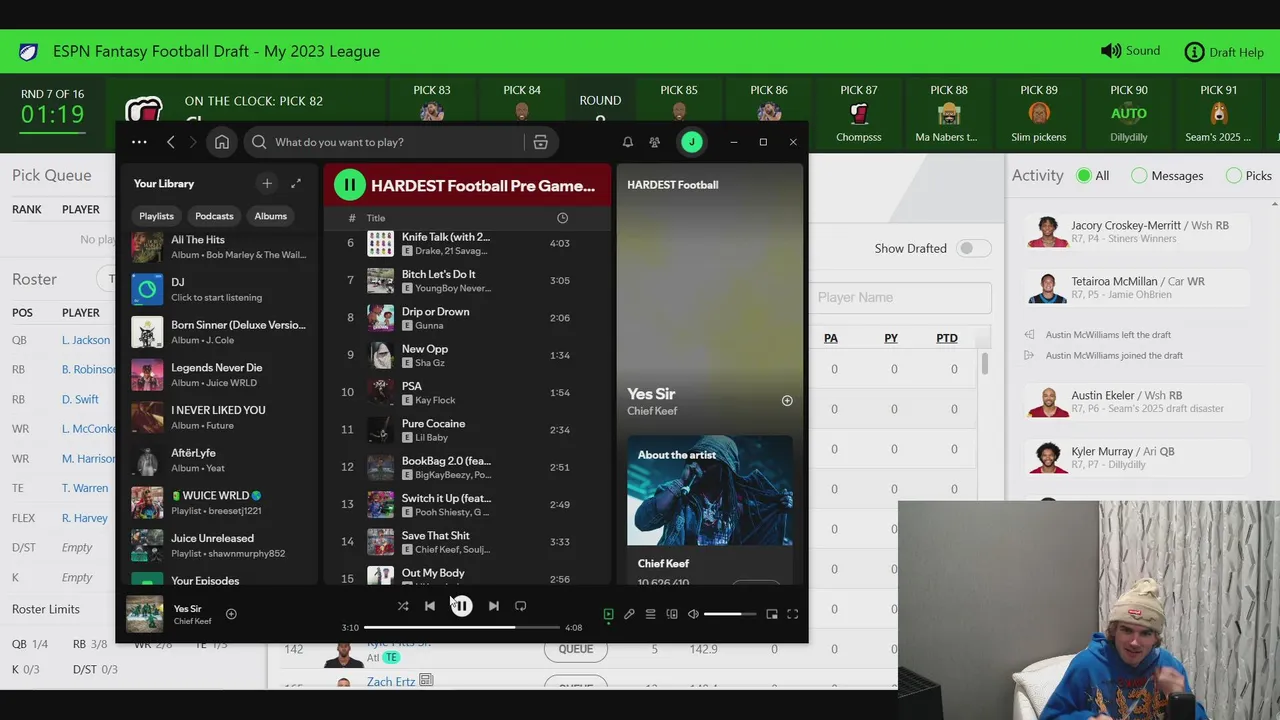
Task: Open the Friend Activity icon in Spotify
Action: click(655, 142)
